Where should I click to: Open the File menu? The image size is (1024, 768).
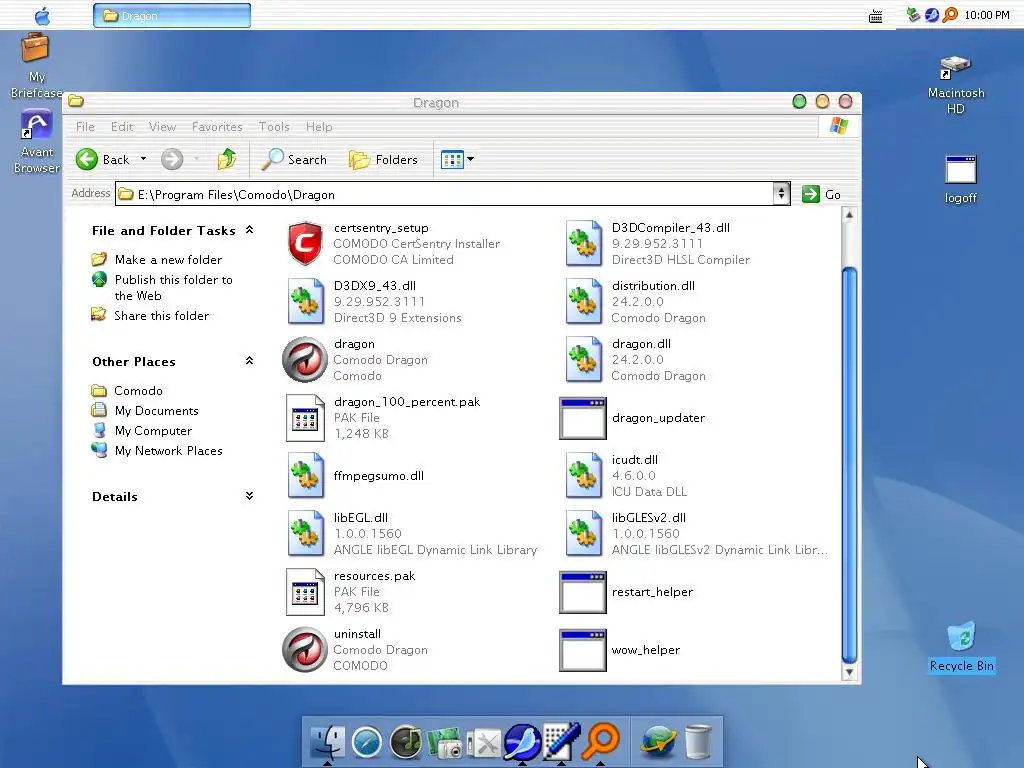point(85,127)
